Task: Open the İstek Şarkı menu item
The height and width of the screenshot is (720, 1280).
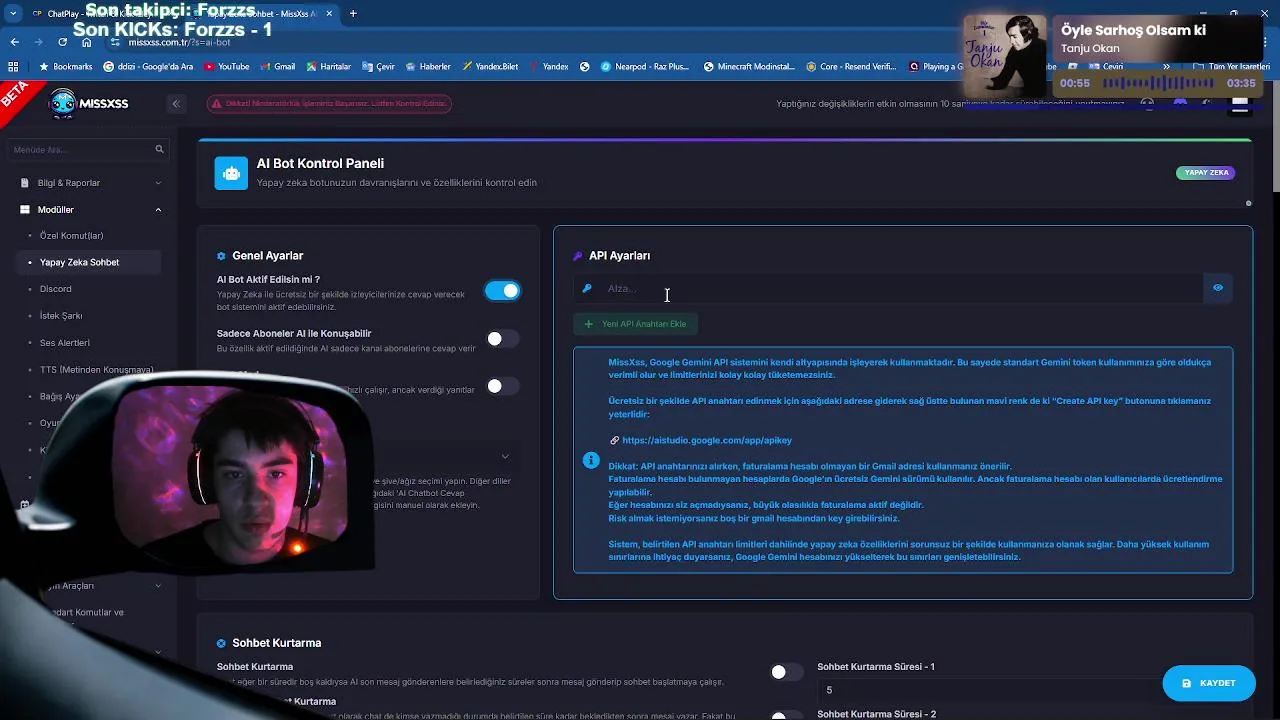Action: [x=61, y=316]
